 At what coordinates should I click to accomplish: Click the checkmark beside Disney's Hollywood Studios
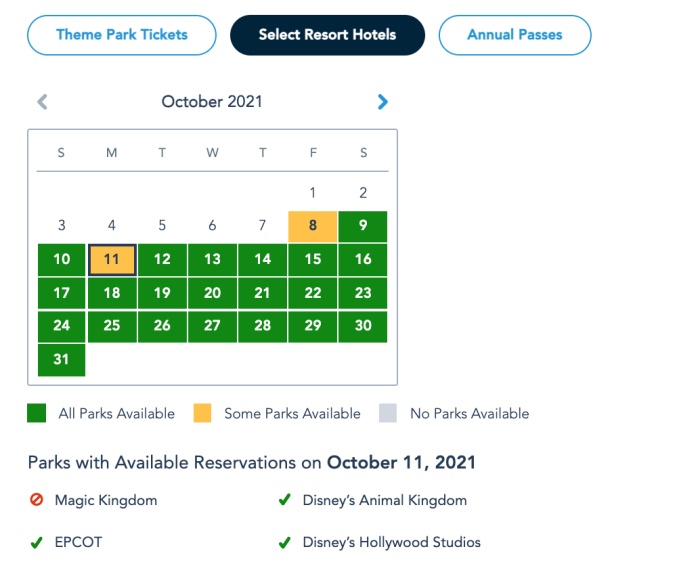(x=285, y=543)
